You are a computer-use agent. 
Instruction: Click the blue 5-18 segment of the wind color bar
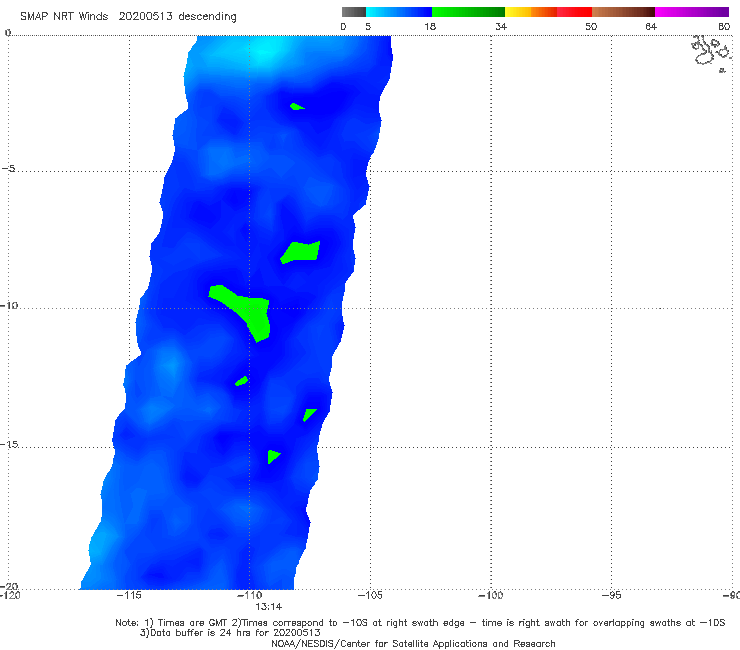[x=399, y=12]
